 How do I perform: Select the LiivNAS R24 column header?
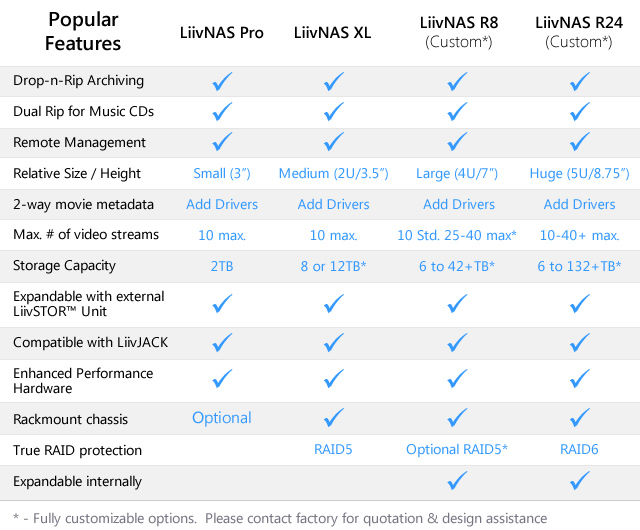[x=579, y=23]
